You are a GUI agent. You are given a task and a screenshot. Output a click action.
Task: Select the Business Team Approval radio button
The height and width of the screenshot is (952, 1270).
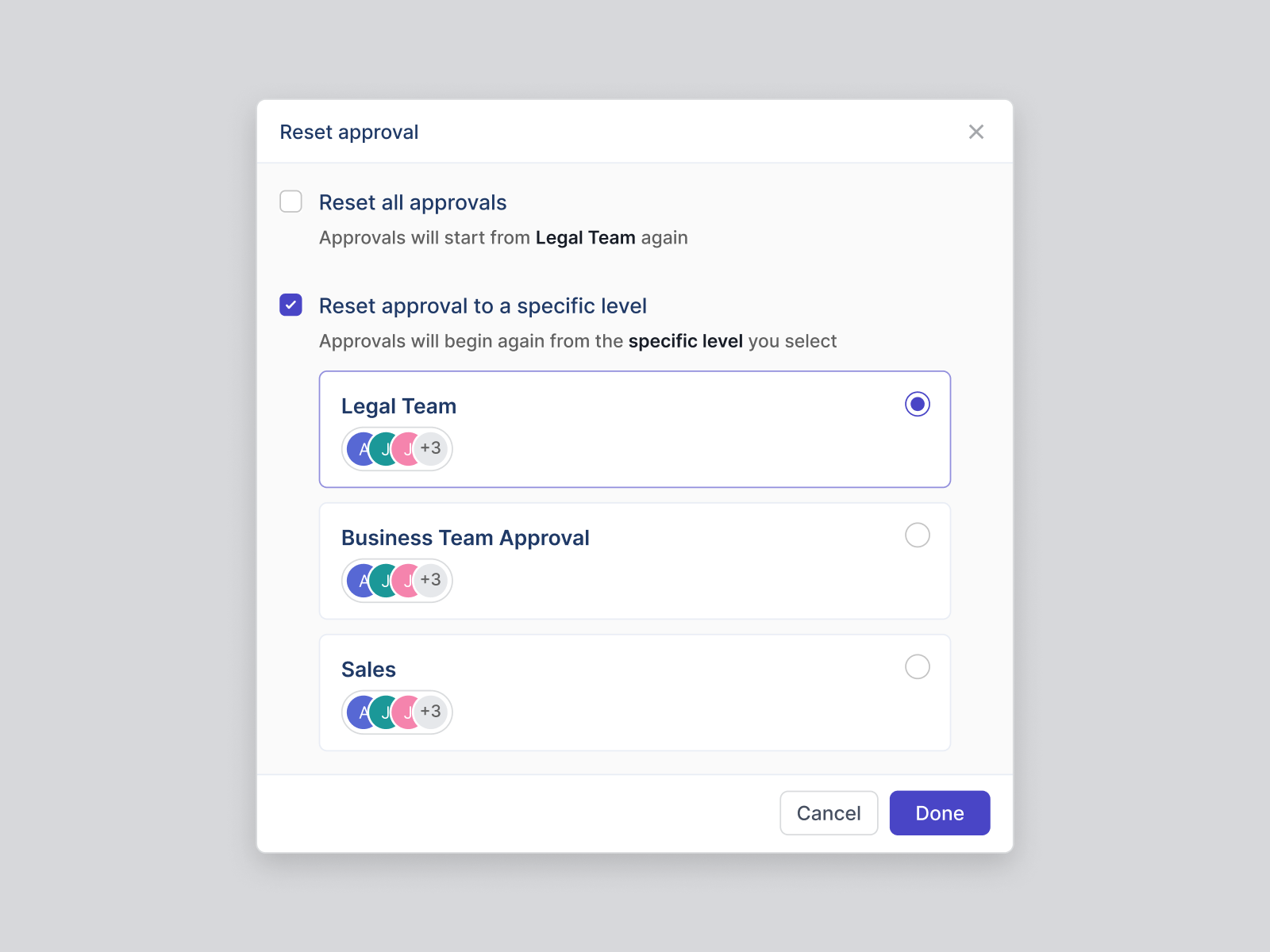(x=918, y=535)
